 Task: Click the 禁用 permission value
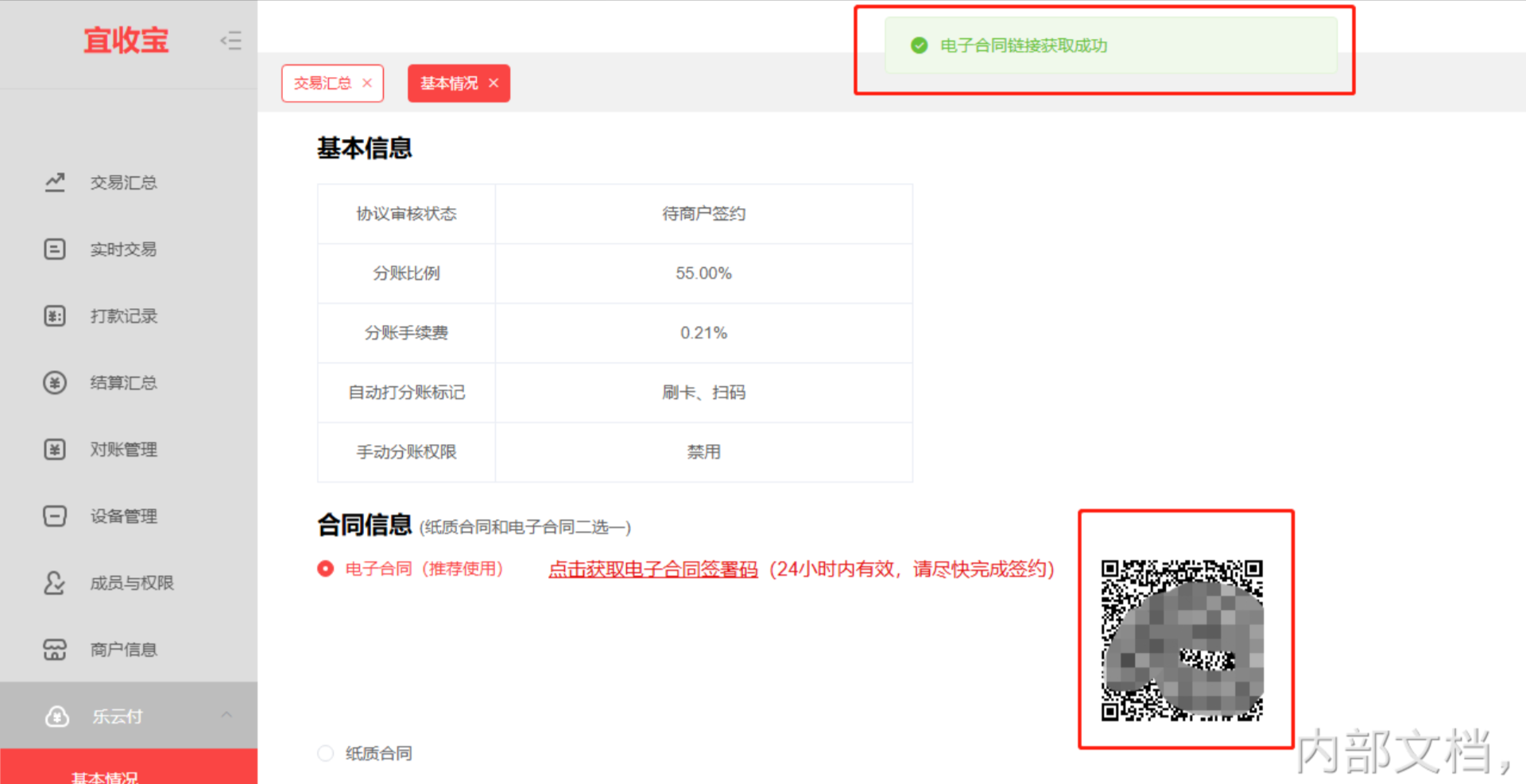[x=704, y=452]
